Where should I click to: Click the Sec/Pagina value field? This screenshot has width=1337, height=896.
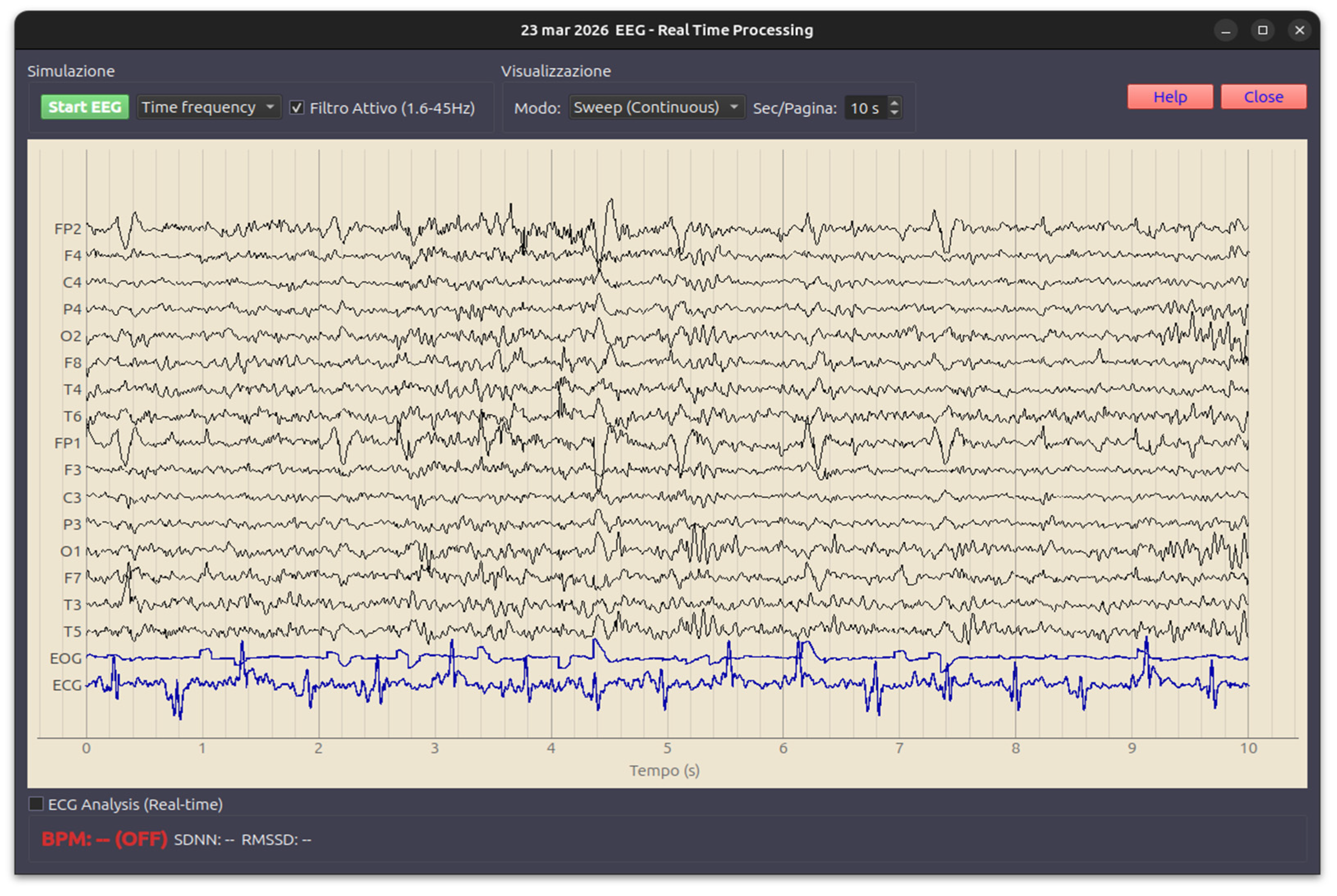(x=866, y=108)
